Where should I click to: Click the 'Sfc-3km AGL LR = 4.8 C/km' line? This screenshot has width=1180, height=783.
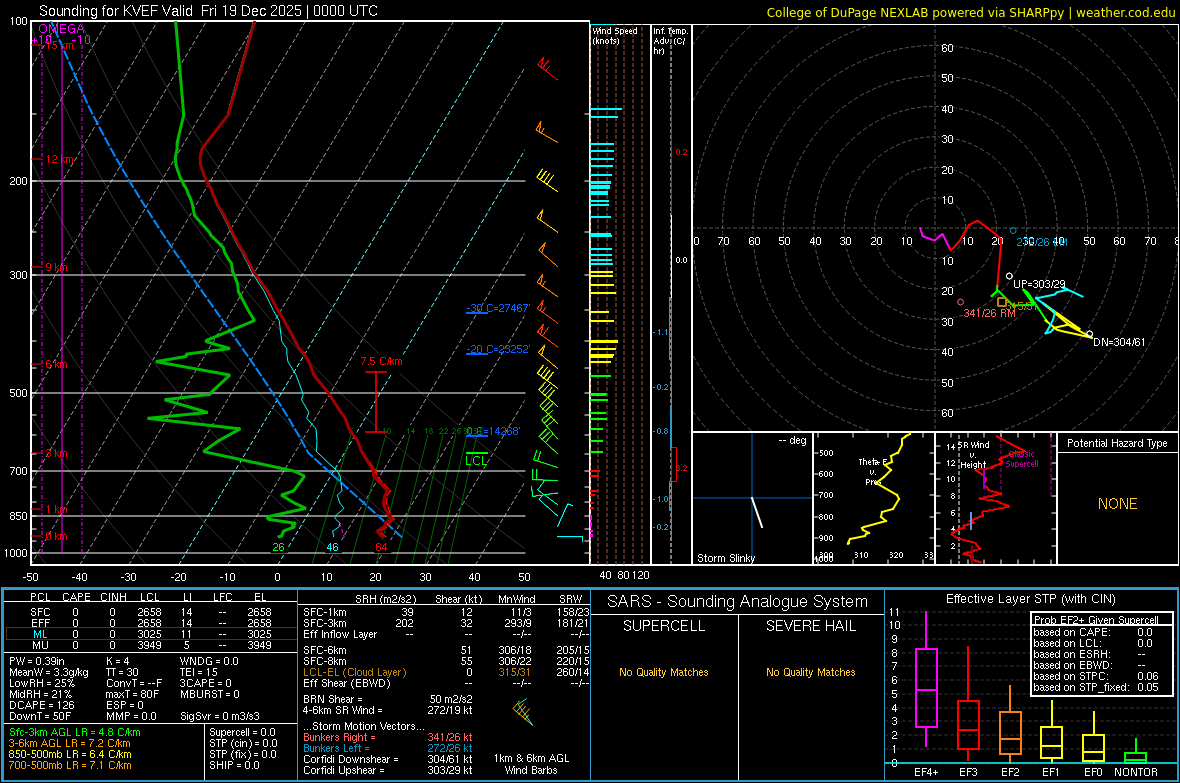tap(75, 732)
